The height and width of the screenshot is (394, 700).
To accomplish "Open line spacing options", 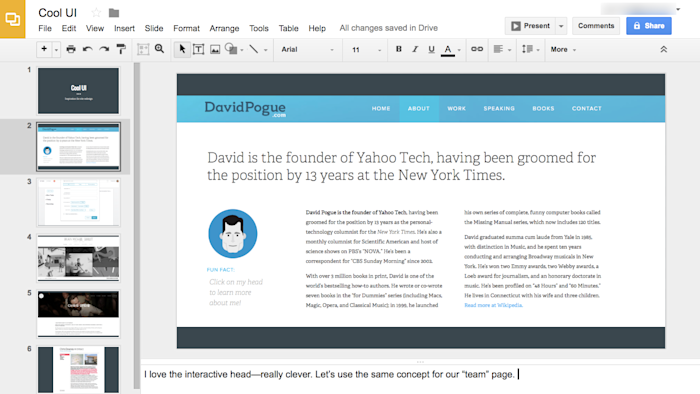I will coord(527,49).
